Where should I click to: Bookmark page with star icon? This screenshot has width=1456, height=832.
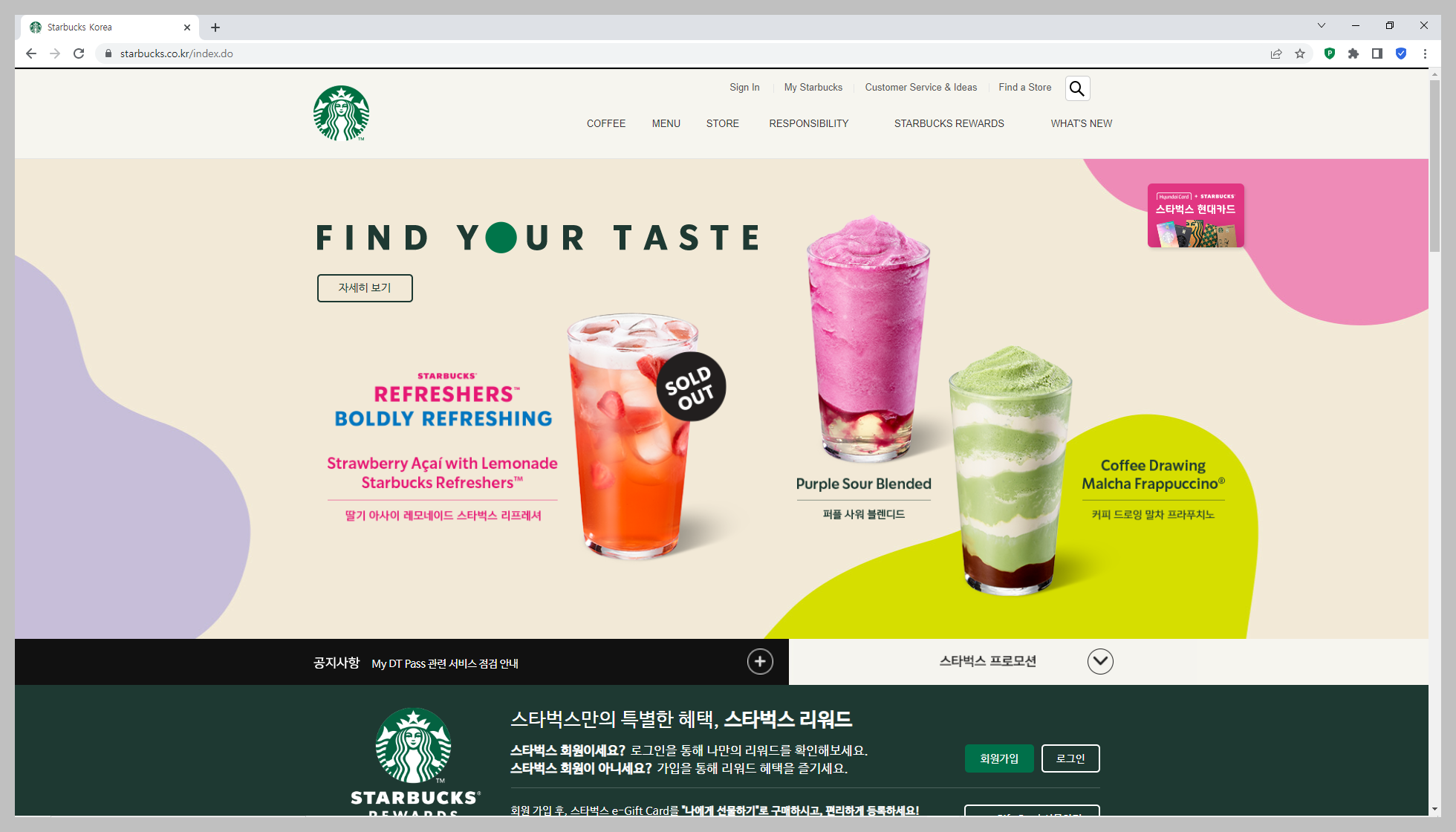click(x=1300, y=53)
